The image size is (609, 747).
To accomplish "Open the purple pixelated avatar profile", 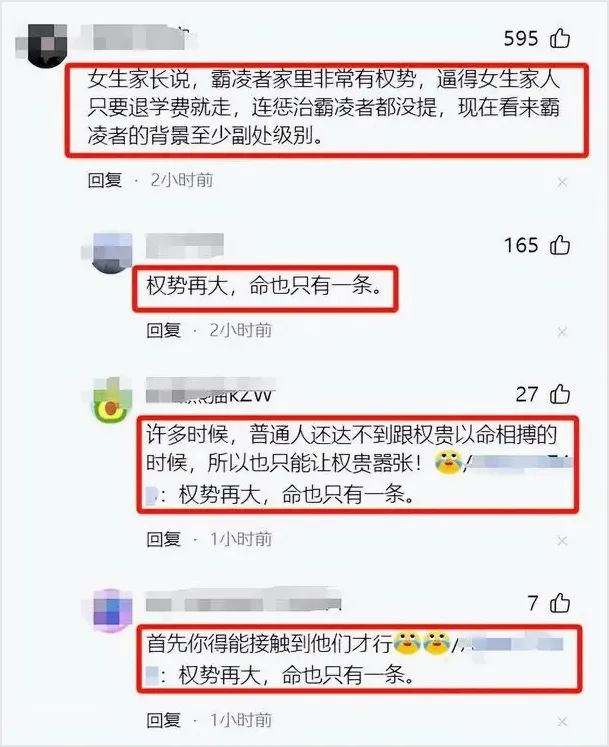I will click(x=111, y=610).
